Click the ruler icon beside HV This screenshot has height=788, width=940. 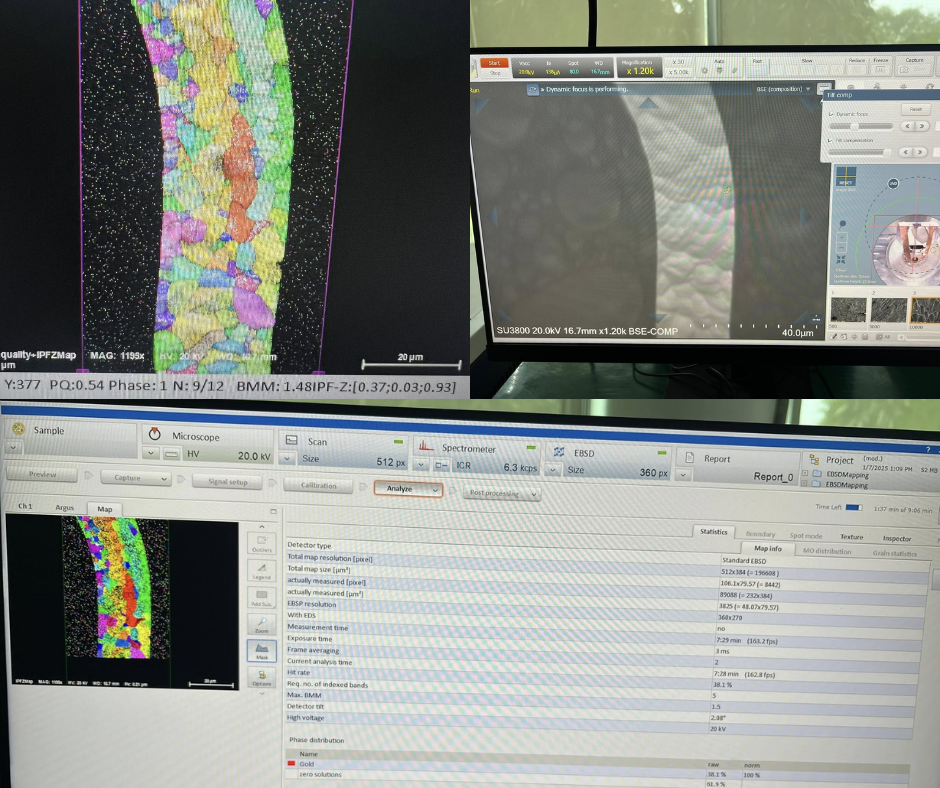coord(171,454)
